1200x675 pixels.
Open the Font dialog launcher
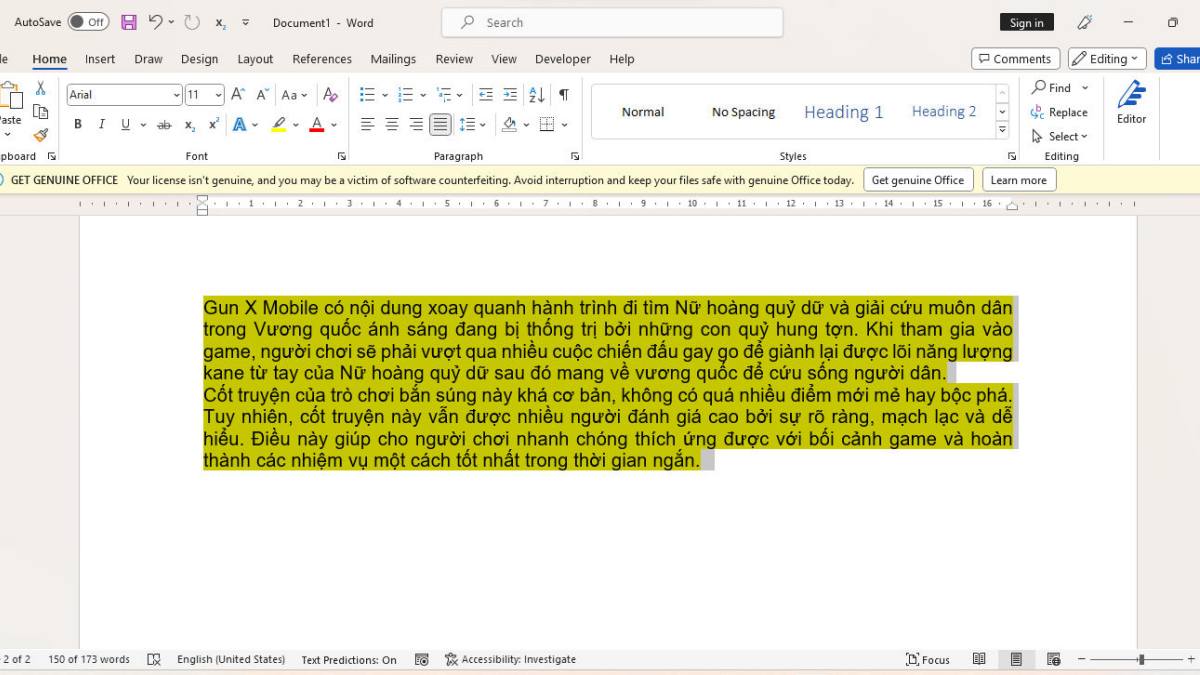(x=342, y=156)
